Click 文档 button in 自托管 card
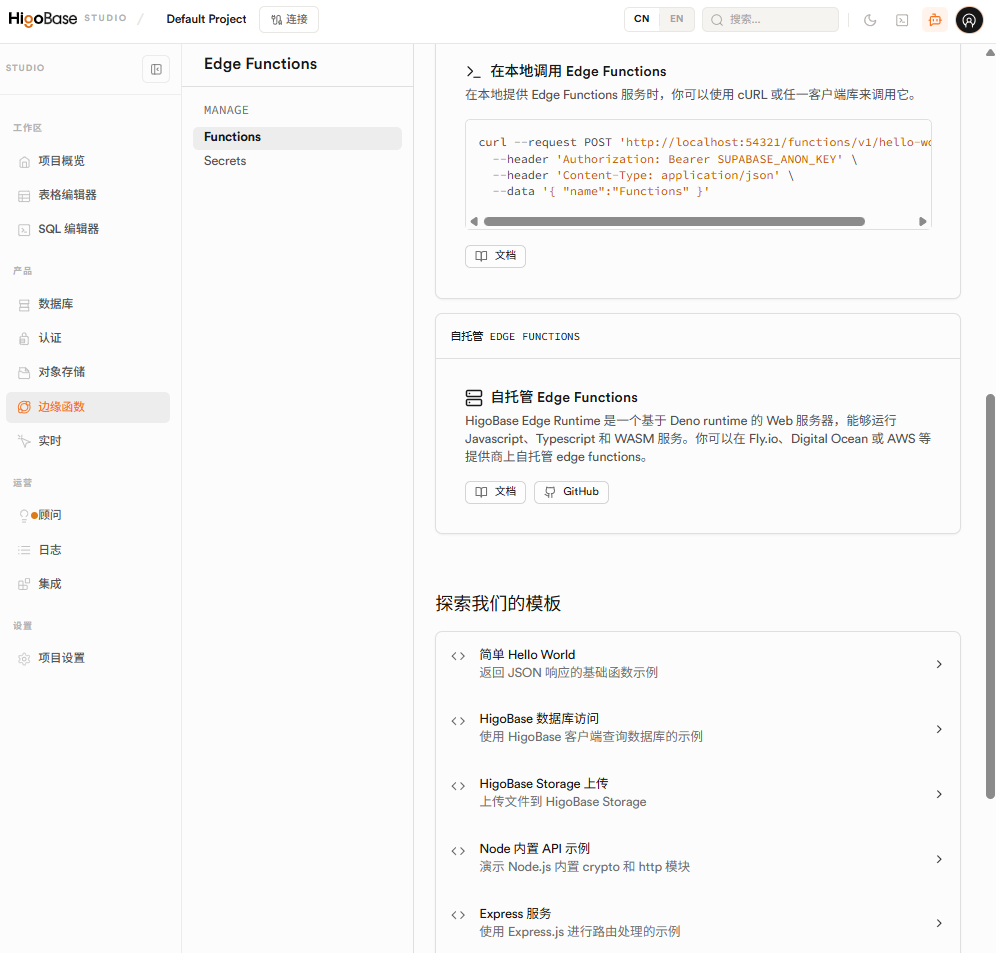 click(x=495, y=492)
